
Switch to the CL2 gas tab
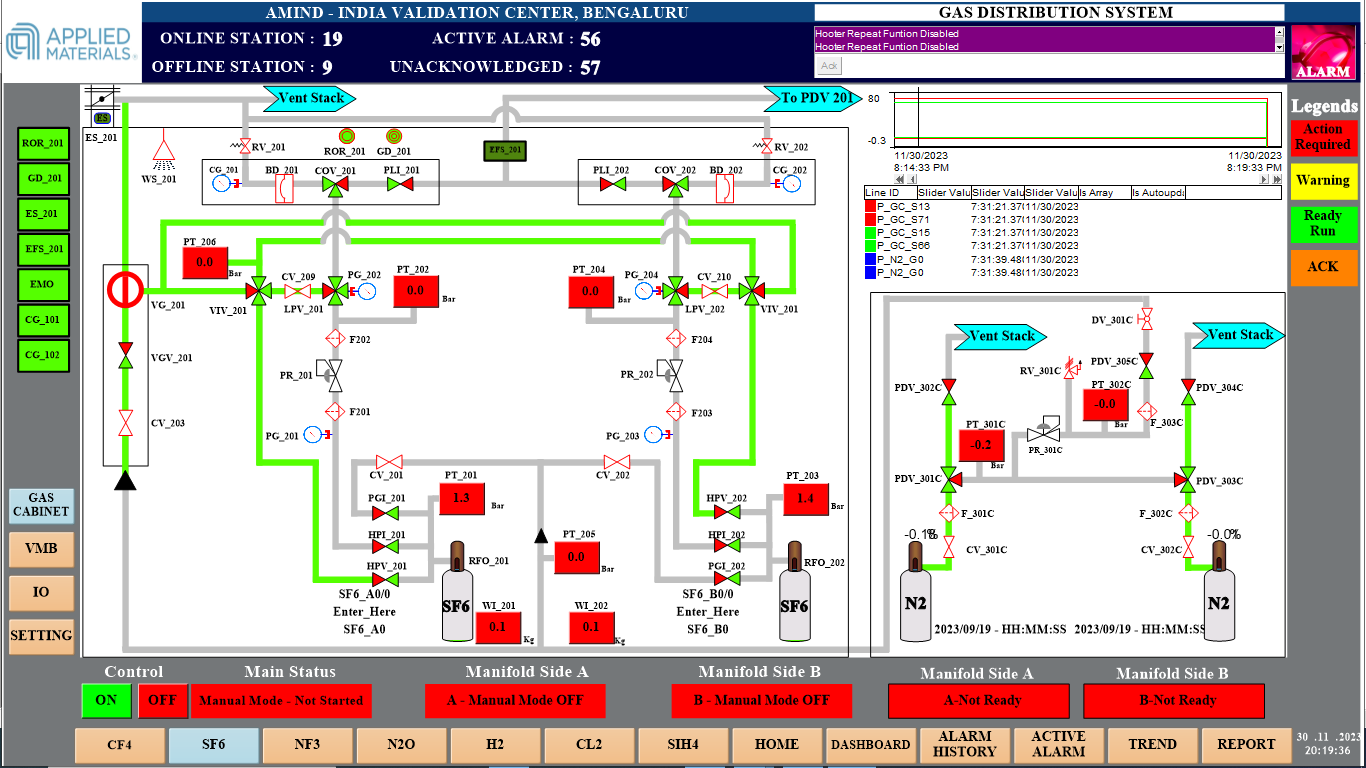589,745
